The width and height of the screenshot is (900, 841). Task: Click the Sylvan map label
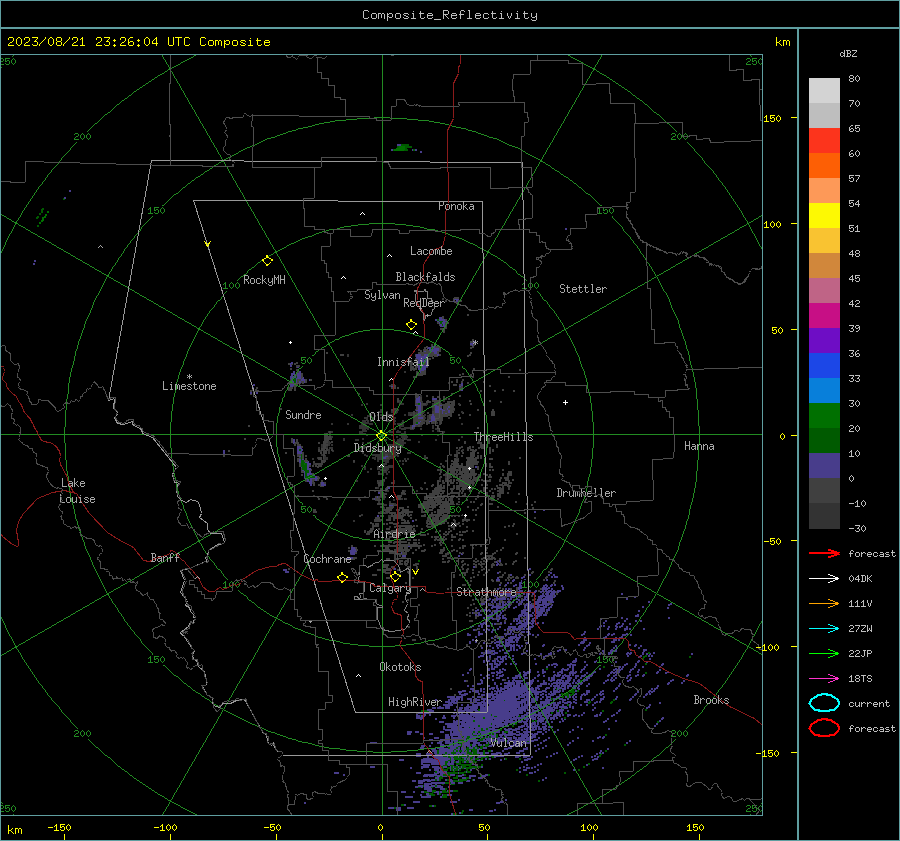[x=382, y=295]
